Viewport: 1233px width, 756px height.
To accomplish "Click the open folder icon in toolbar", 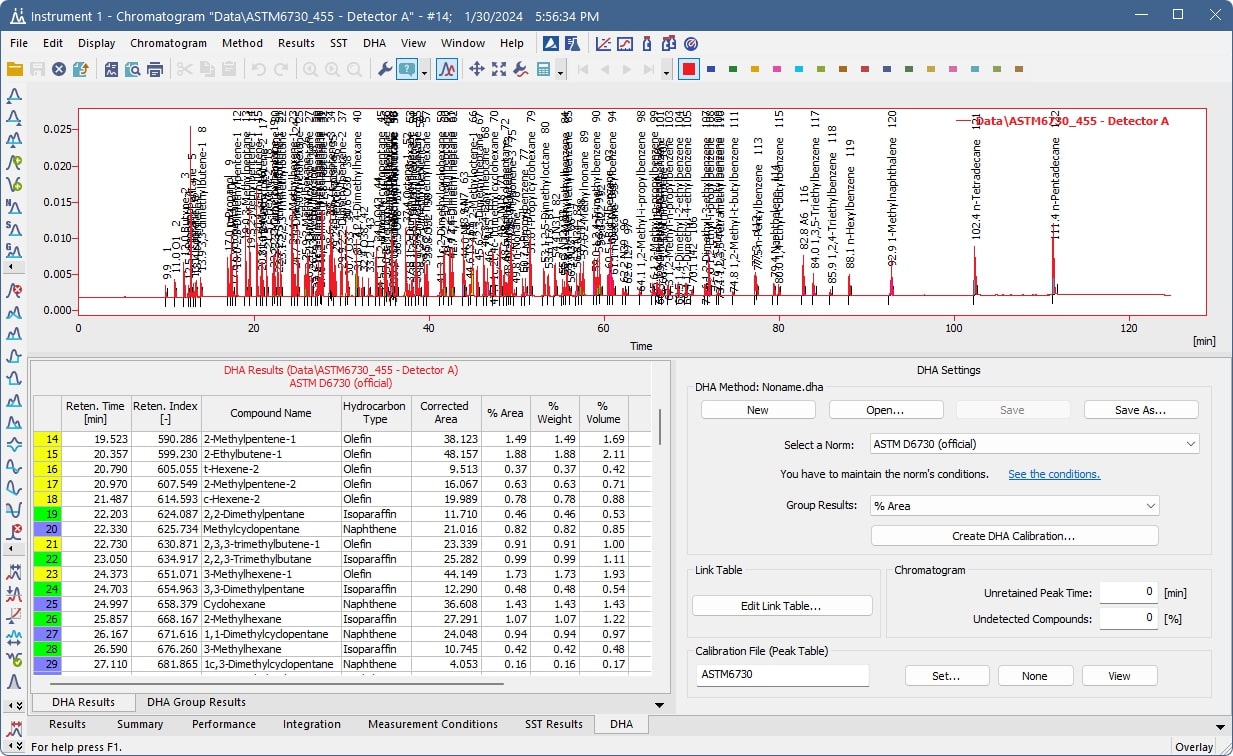I will point(15,69).
